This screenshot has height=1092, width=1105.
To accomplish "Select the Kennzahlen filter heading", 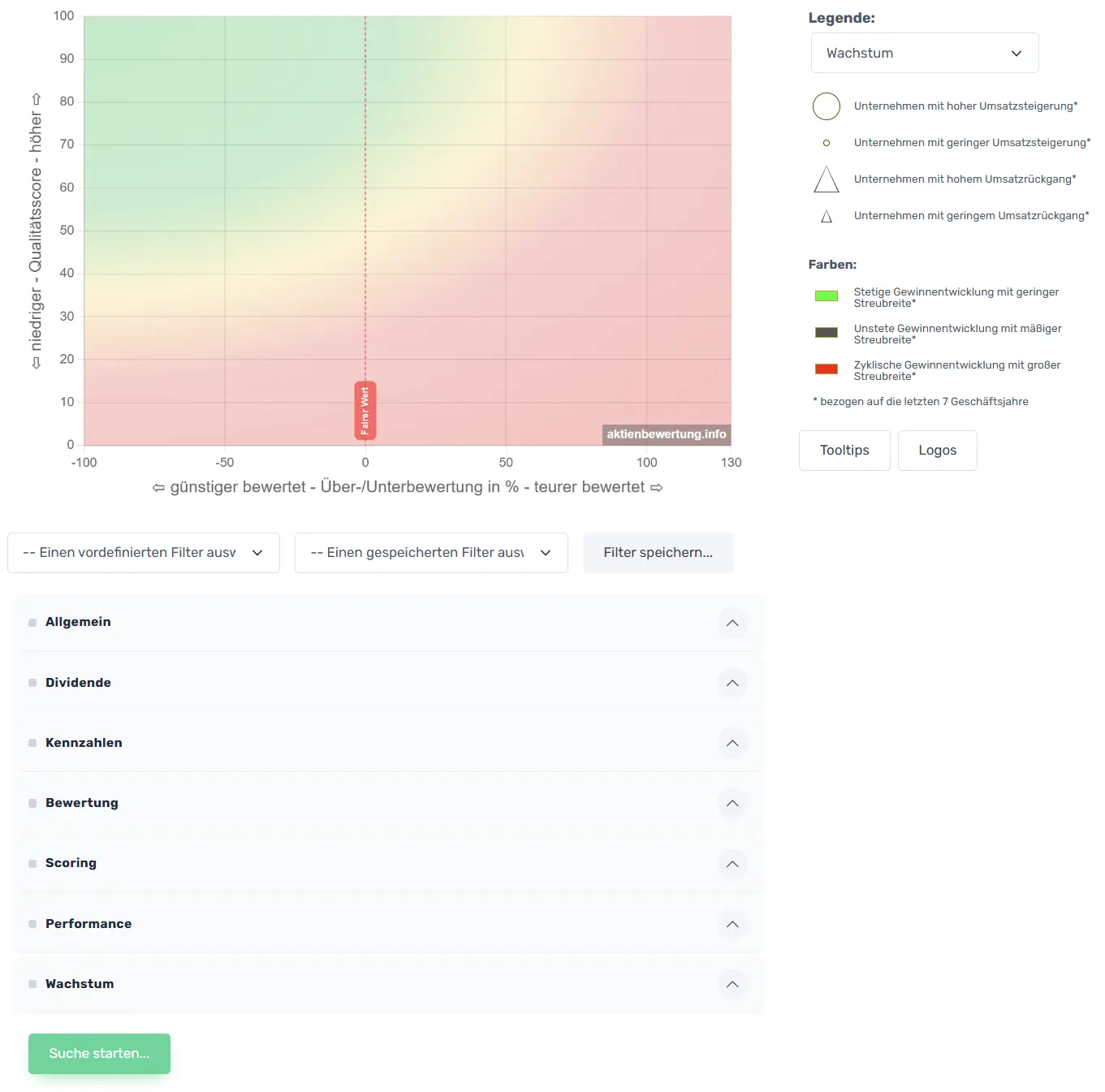I will [84, 743].
